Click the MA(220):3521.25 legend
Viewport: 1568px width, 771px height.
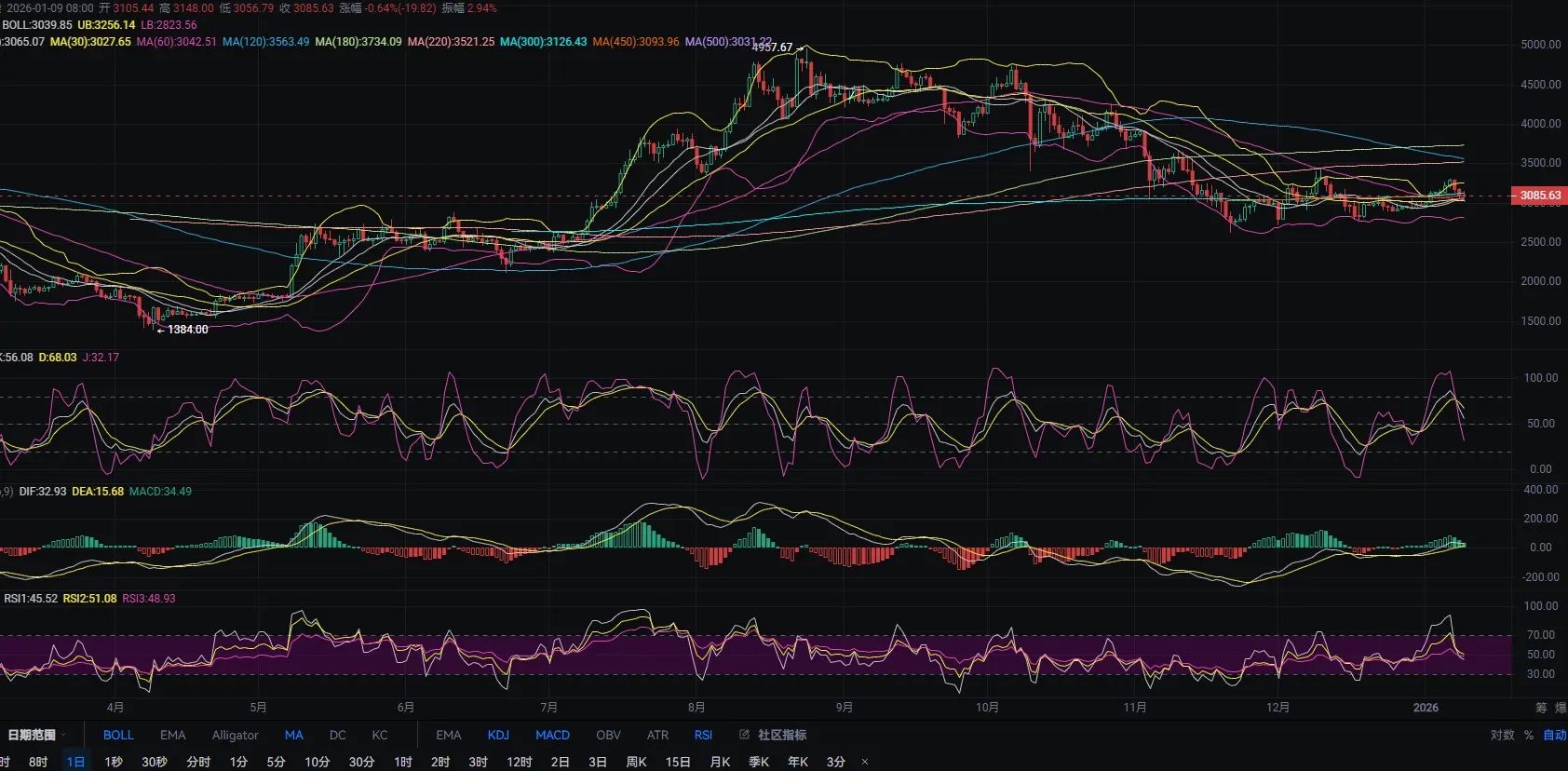452,42
